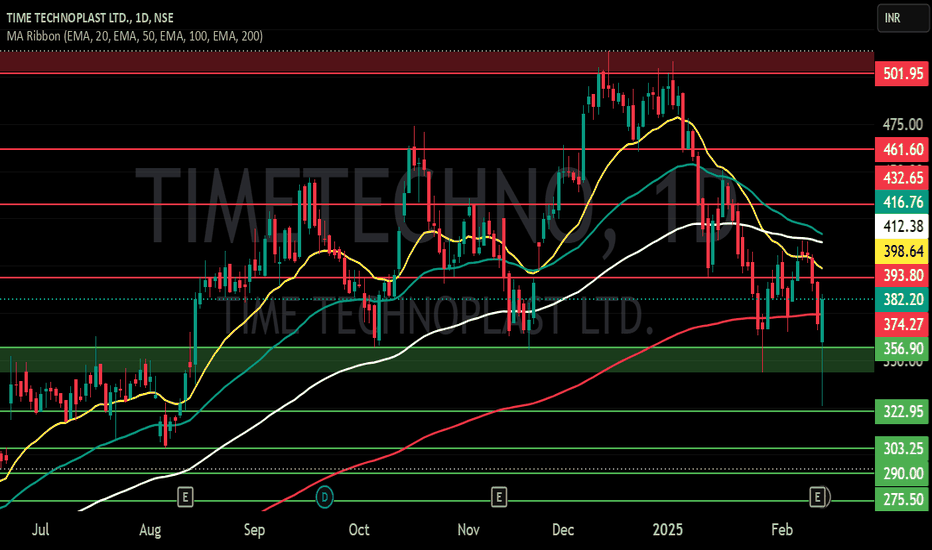Click the 290.00 support price label
The image size is (932, 550).
click(x=902, y=474)
